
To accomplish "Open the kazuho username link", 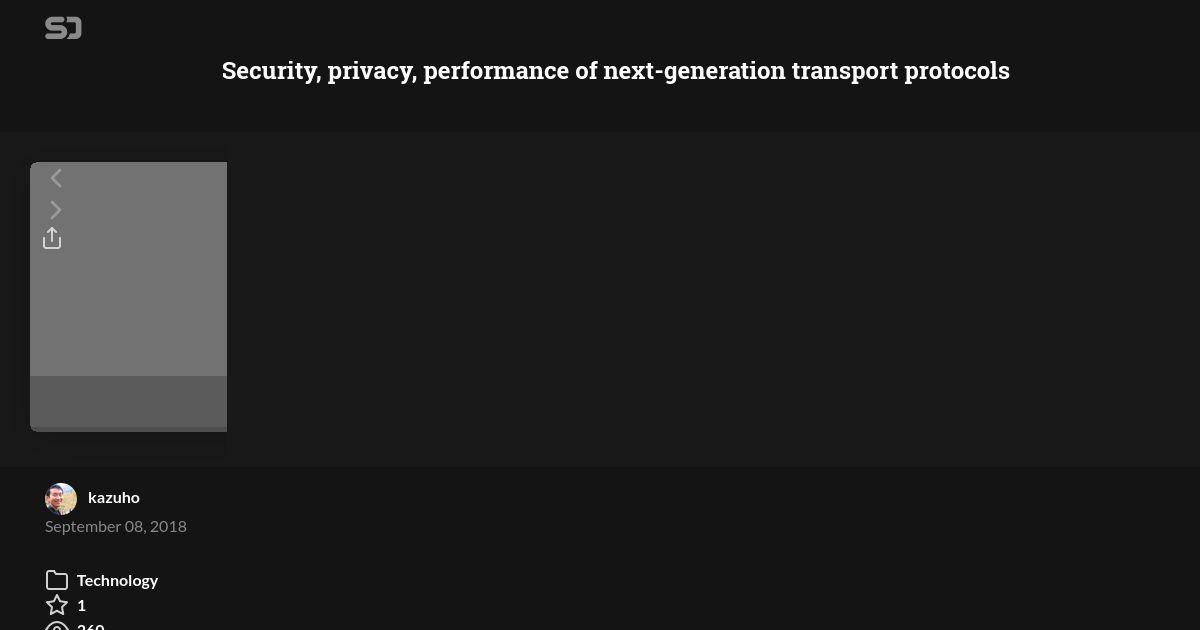I will (x=114, y=497).
